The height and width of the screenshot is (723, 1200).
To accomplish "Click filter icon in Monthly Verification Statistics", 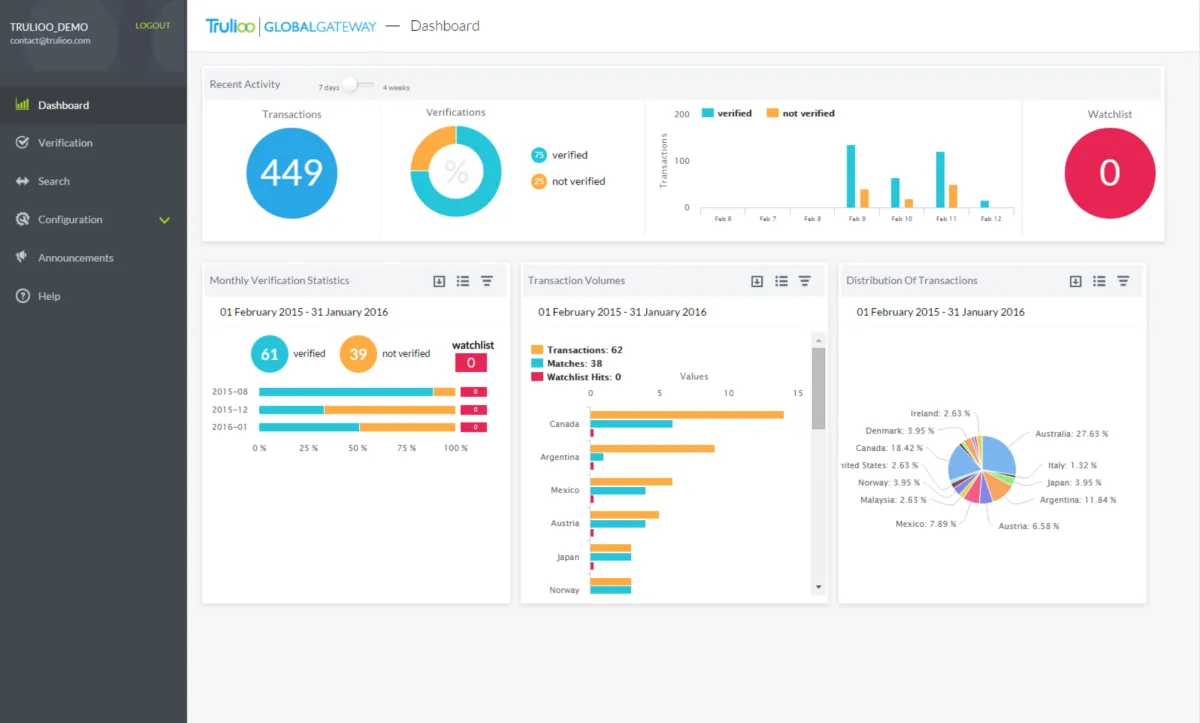I will pos(487,281).
